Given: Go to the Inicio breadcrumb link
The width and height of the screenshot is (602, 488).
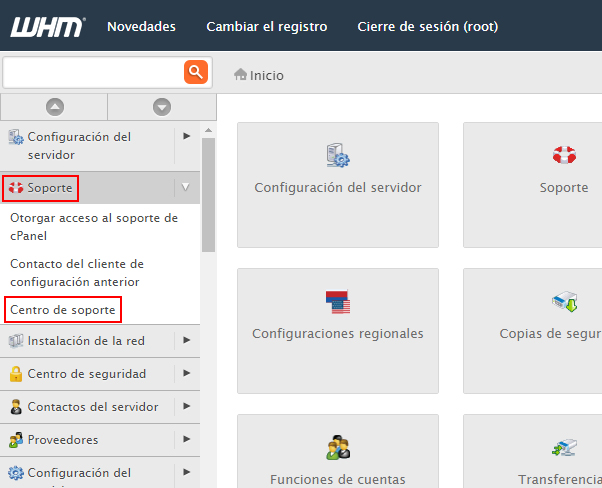Looking at the screenshot, I should (267, 76).
